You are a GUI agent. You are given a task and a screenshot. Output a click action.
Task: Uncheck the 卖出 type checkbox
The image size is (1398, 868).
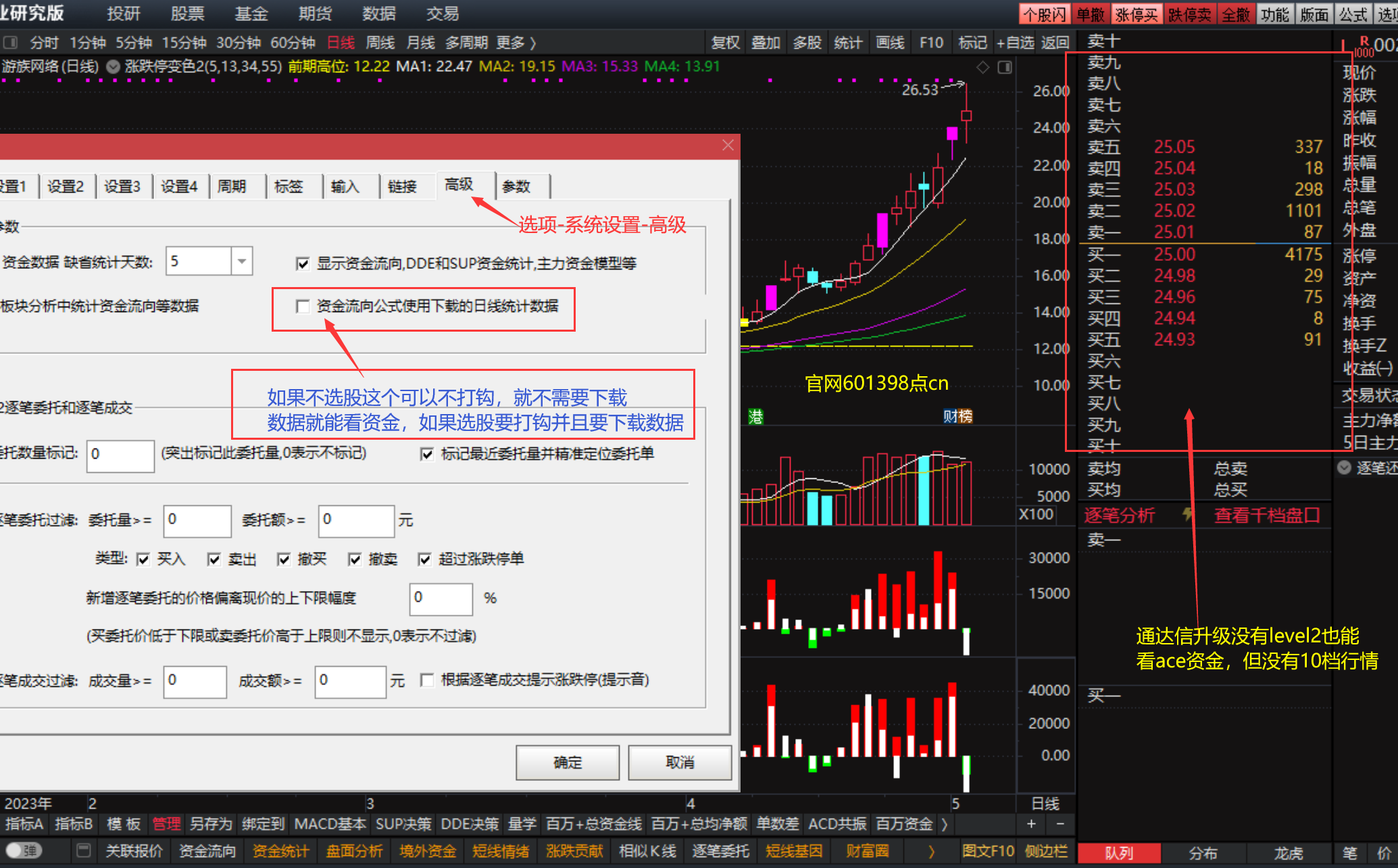pos(214,559)
